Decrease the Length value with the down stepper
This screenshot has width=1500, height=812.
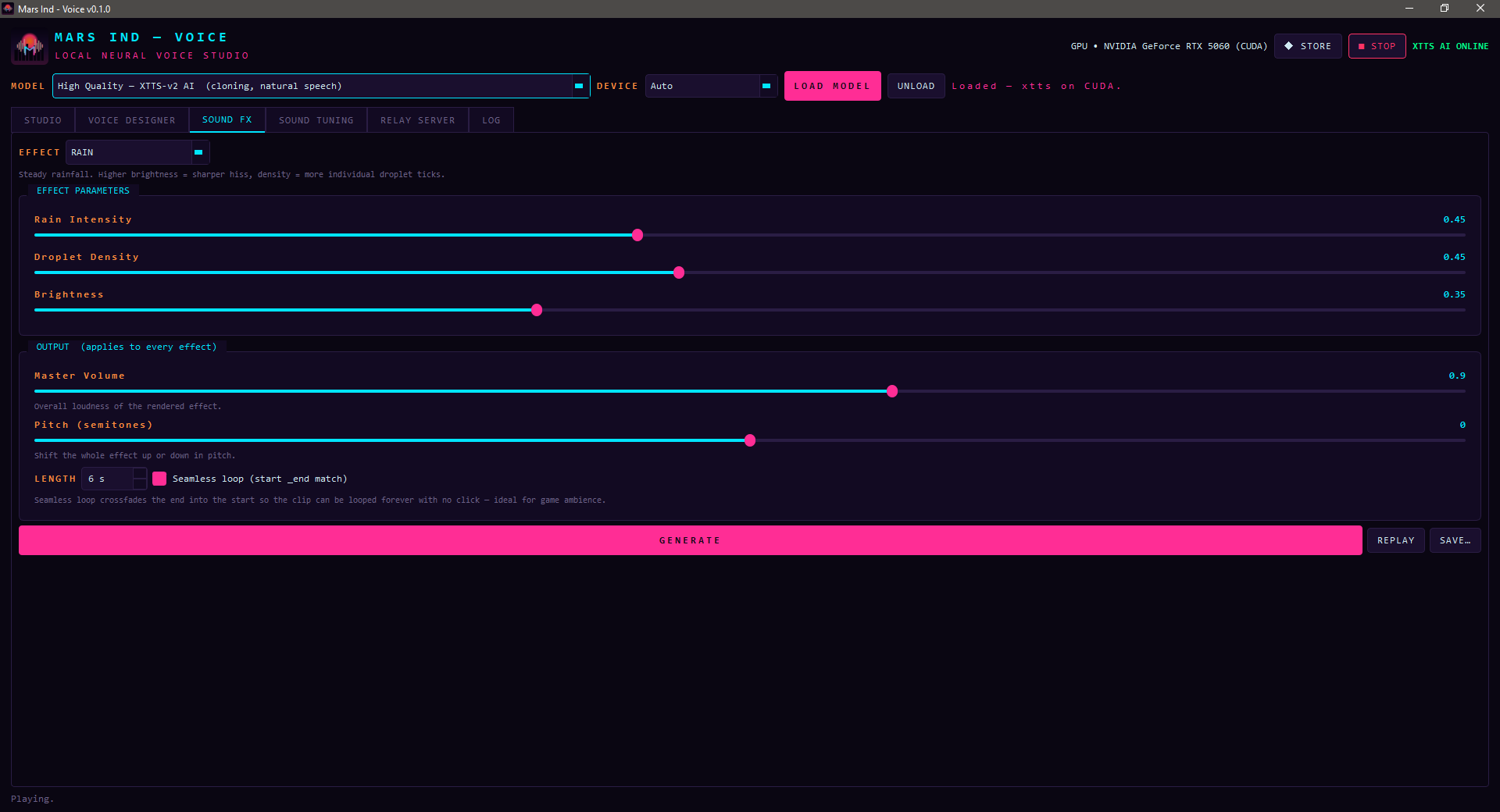[140, 484]
